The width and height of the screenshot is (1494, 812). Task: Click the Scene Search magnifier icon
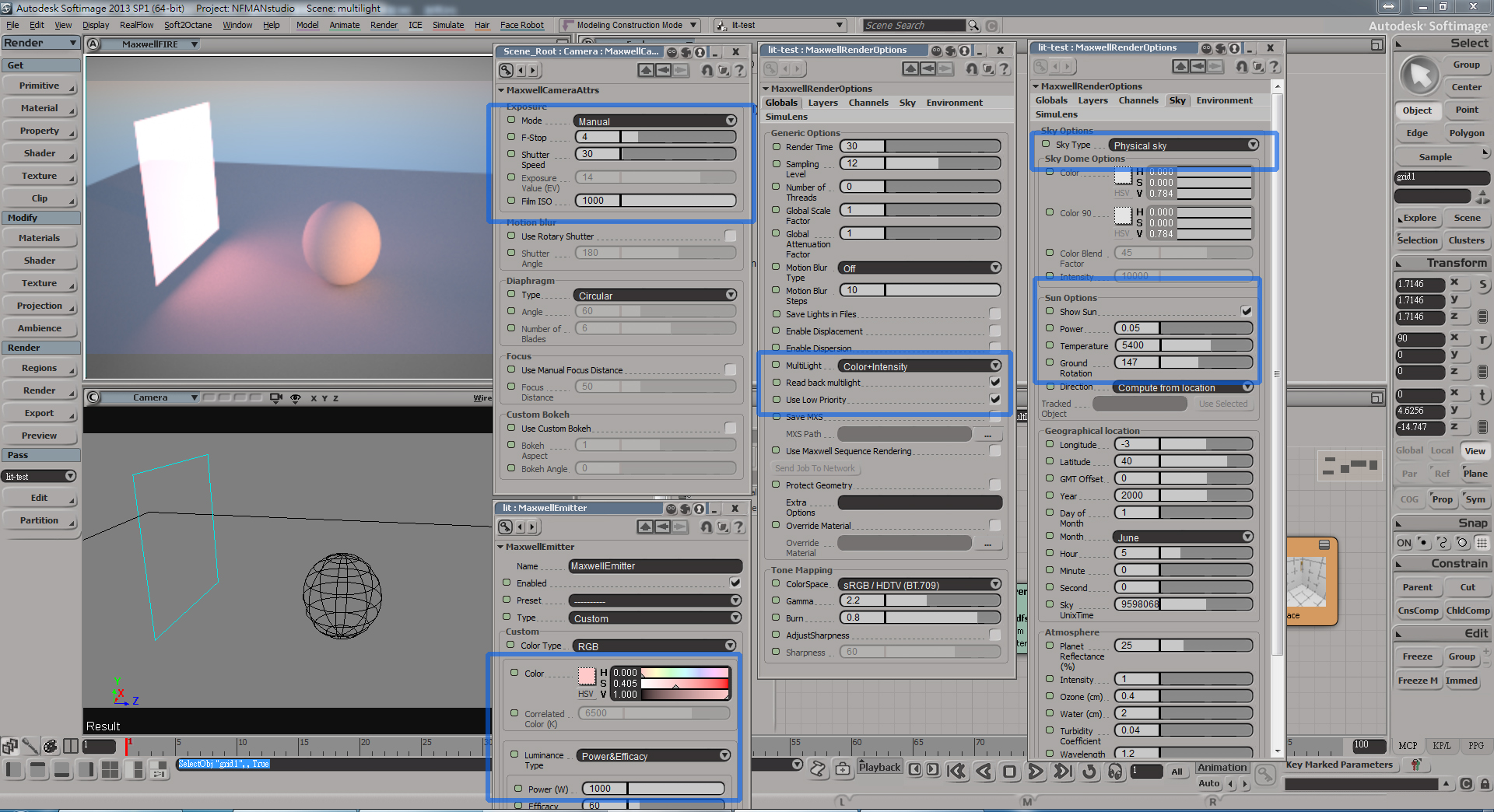(973, 26)
